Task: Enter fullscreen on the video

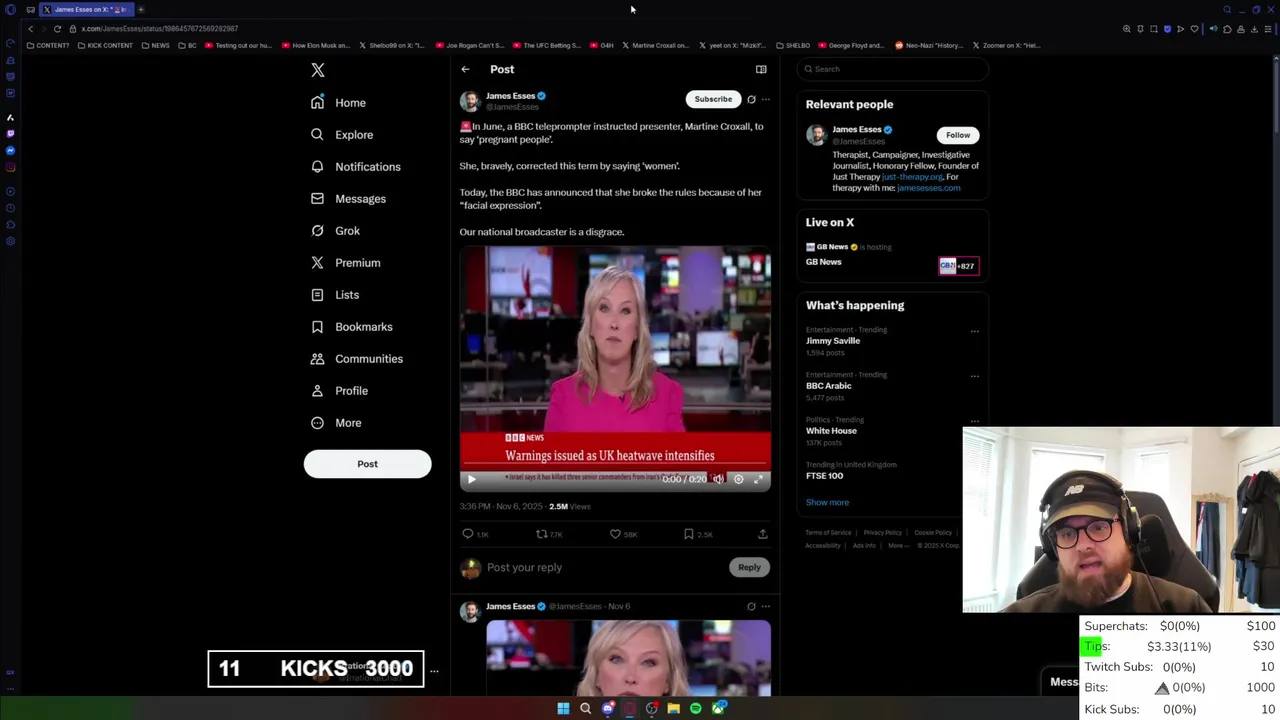Action: 758,479
